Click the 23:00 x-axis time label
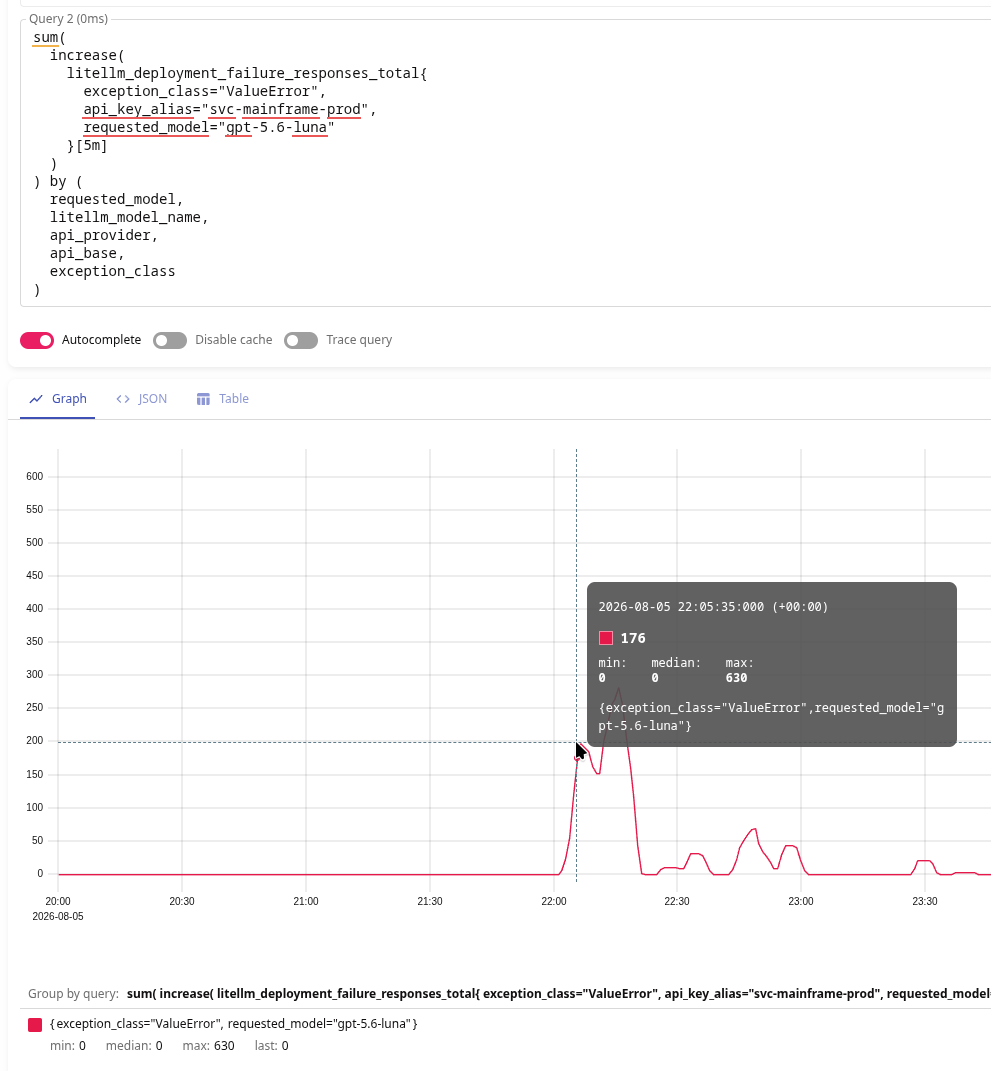Viewport: 991px width, 1071px height. (800, 902)
